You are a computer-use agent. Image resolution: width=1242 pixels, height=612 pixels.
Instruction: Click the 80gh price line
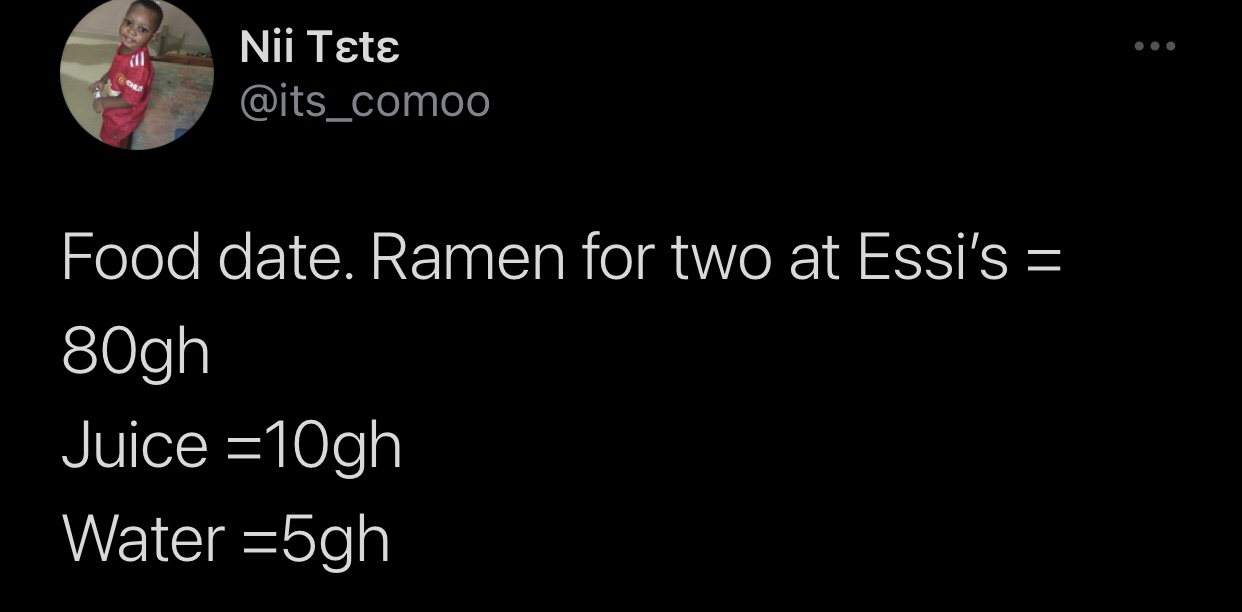point(136,354)
